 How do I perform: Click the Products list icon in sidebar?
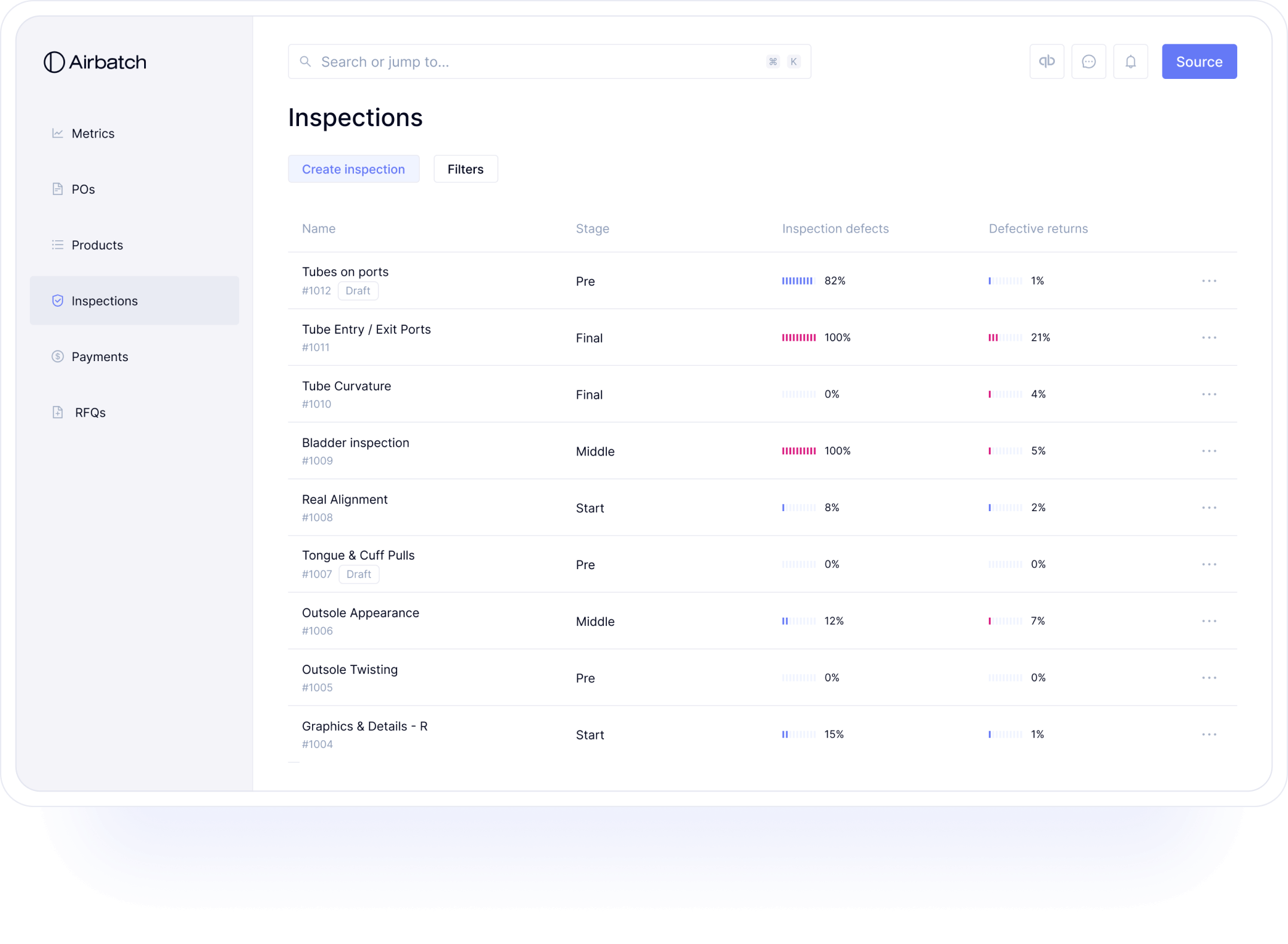point(57,245)
